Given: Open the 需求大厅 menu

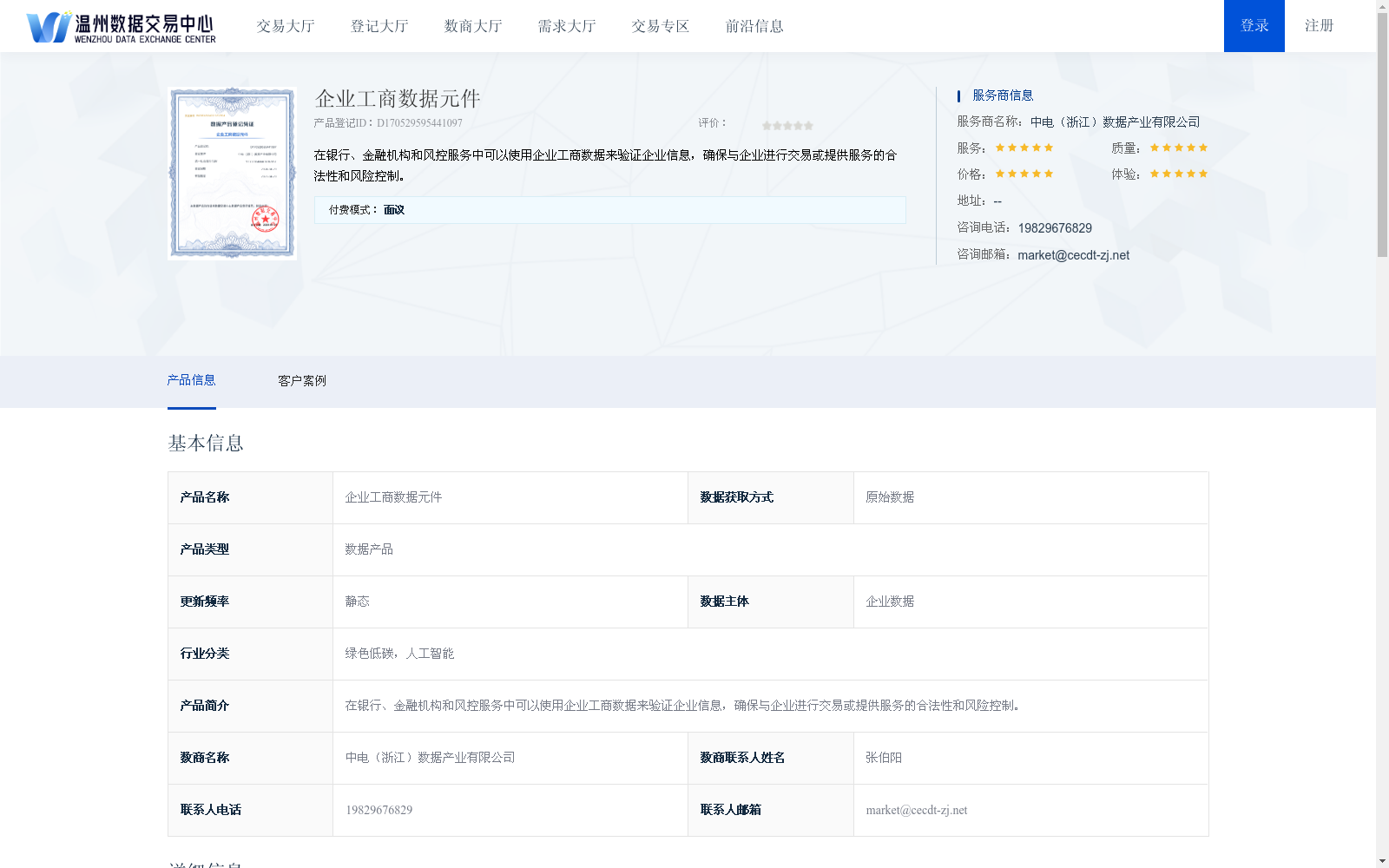Looking at the screenshot, I should pyautogui.click(x=567, y=26).
